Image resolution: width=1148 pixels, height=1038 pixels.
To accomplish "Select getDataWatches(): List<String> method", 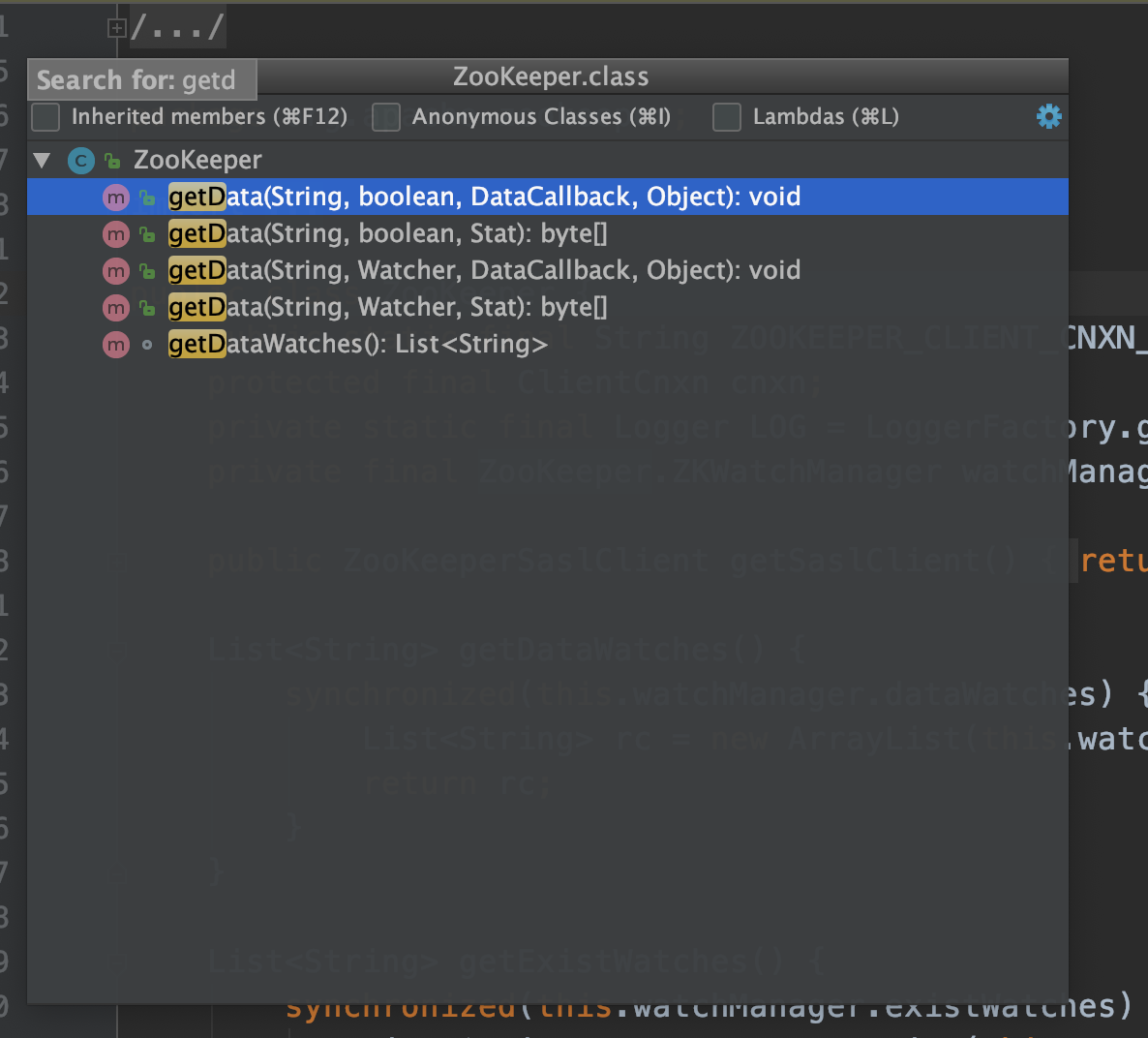I will (548, 345).
